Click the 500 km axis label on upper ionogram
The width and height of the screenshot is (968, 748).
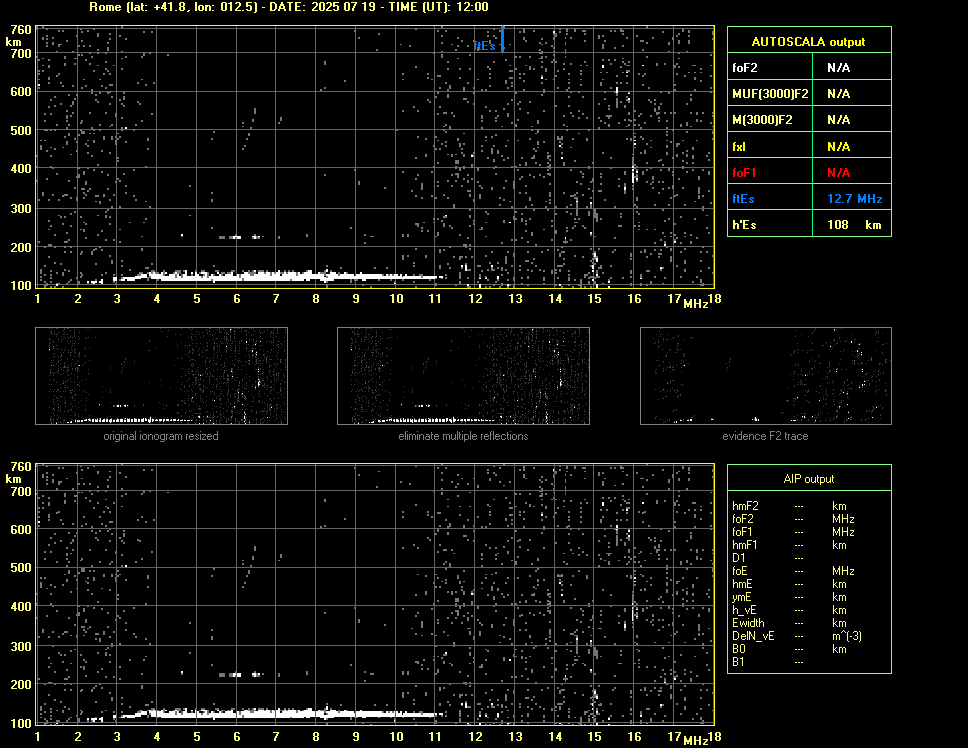coord(21,131)
